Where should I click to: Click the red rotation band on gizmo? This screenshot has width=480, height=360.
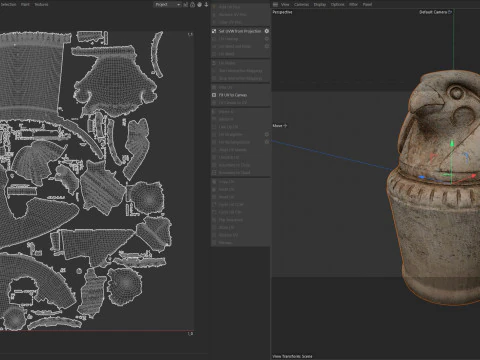tap(433, 156)
